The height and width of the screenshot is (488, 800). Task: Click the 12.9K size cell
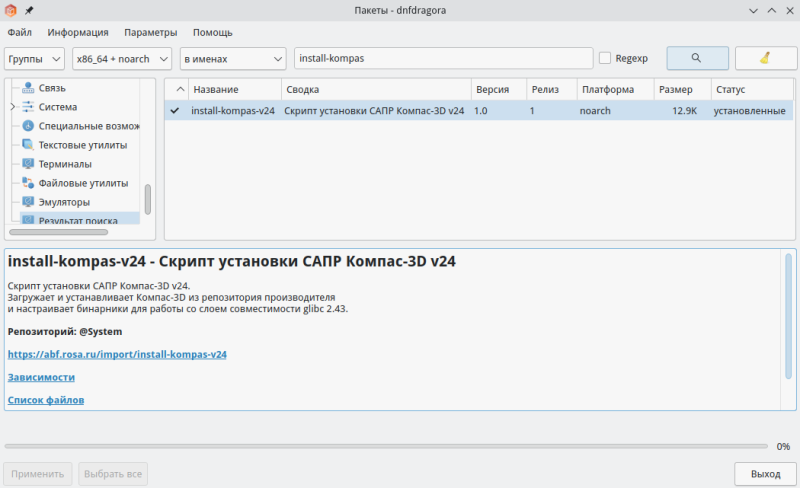click(x=684, y=110)
